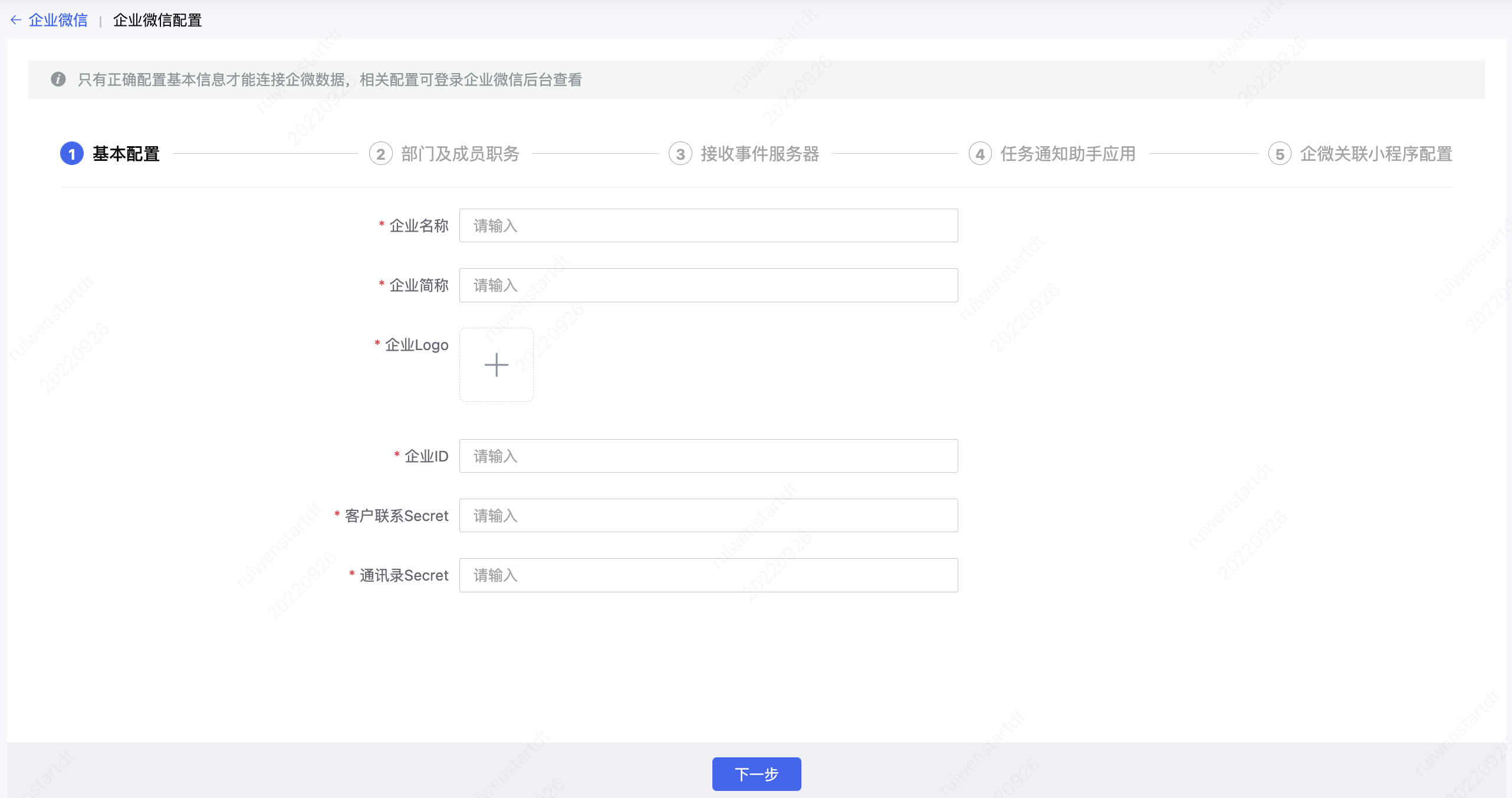Focus the 通讯录Secret input field
Viewport: 1512px width, 798px height.
coord(708,575)
